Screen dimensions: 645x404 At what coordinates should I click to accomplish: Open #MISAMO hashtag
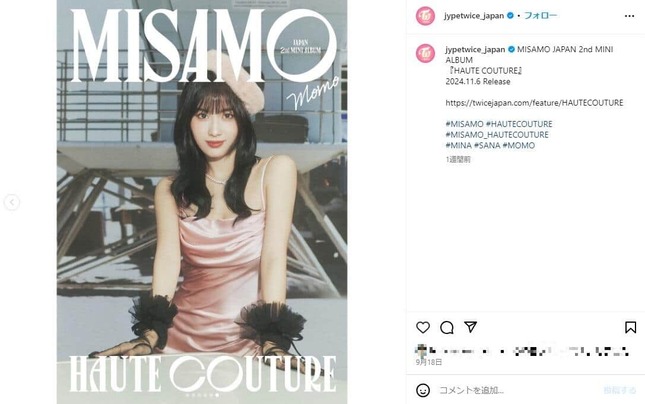coord(464,124)
